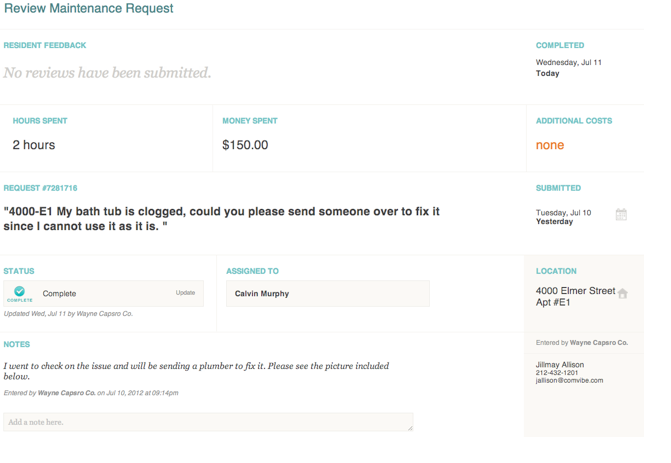Click the Request #7281716 heading
The image size is (671, 463).
[x=40, y=188]
